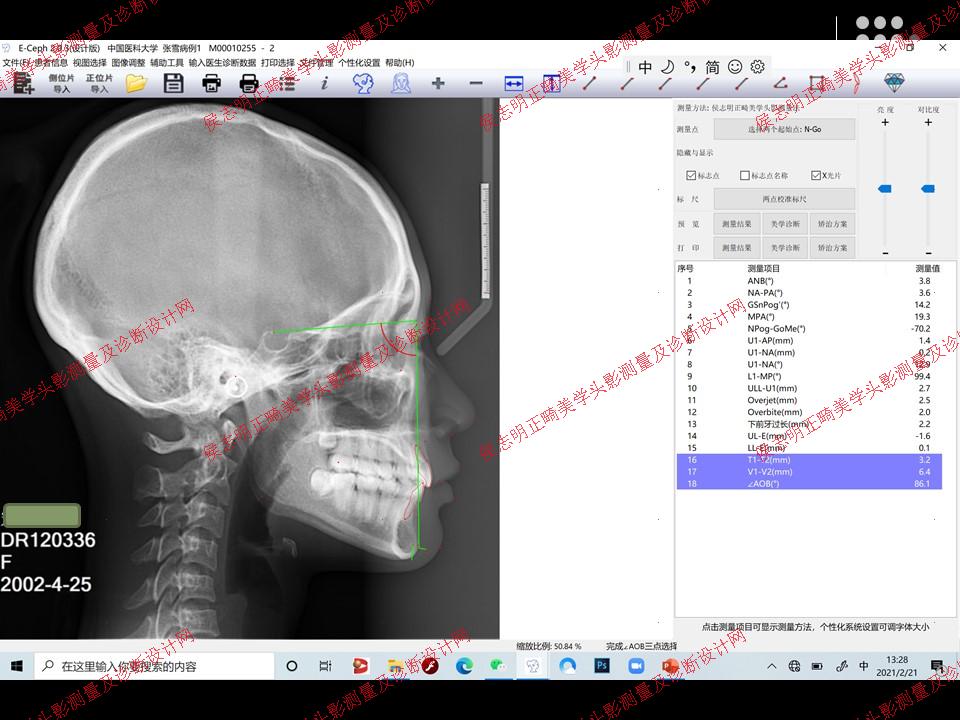Click the floppy disk save icon
Viewport: 960px width, 720px height.
click(x=173, y=83)
